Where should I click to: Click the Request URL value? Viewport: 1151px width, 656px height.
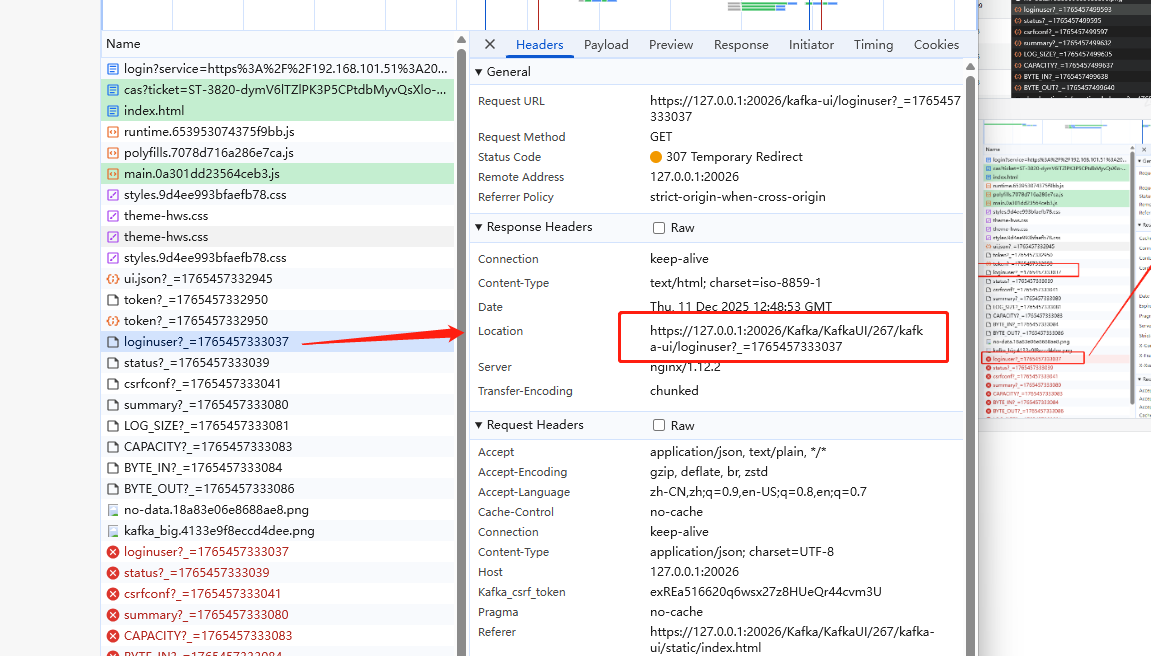tap(805, 109)
